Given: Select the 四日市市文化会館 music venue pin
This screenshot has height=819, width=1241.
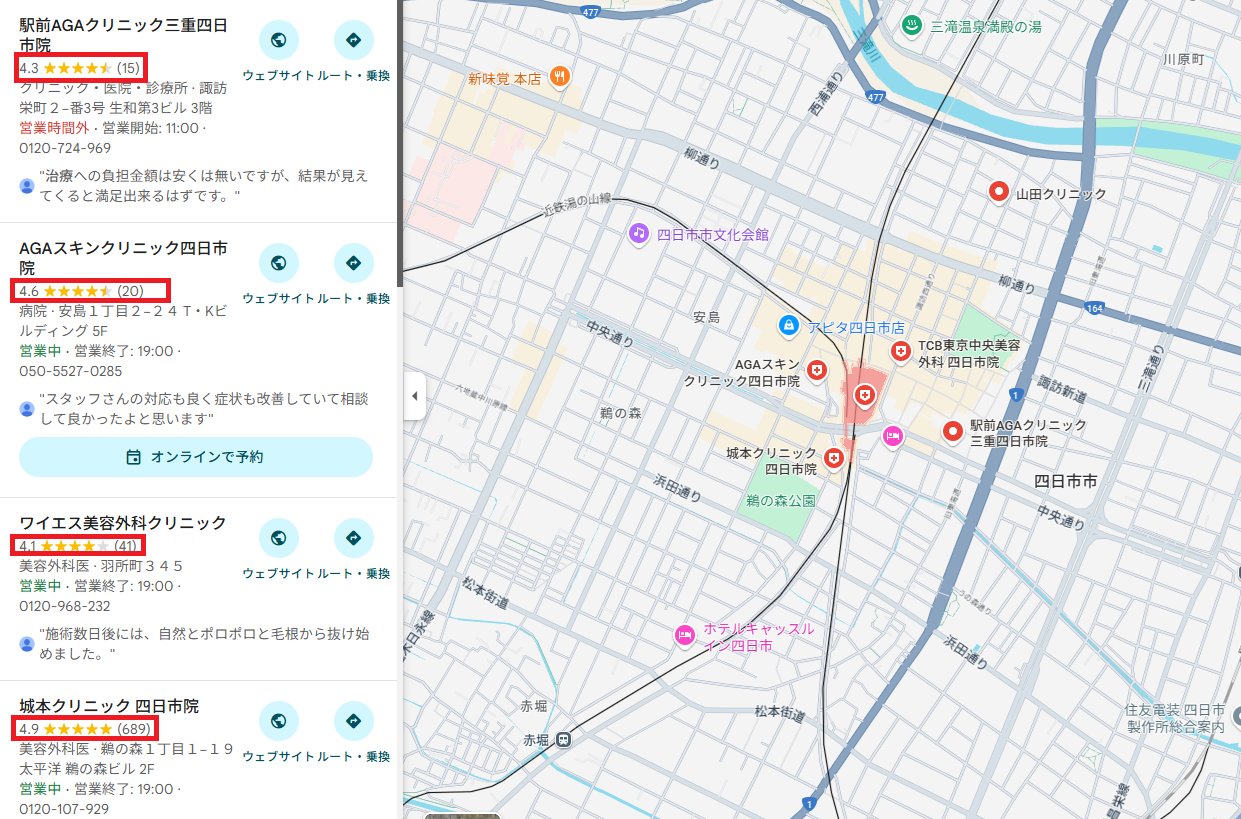Looking at the screenshot, I should pyautogui.click(x=639, y=233).
